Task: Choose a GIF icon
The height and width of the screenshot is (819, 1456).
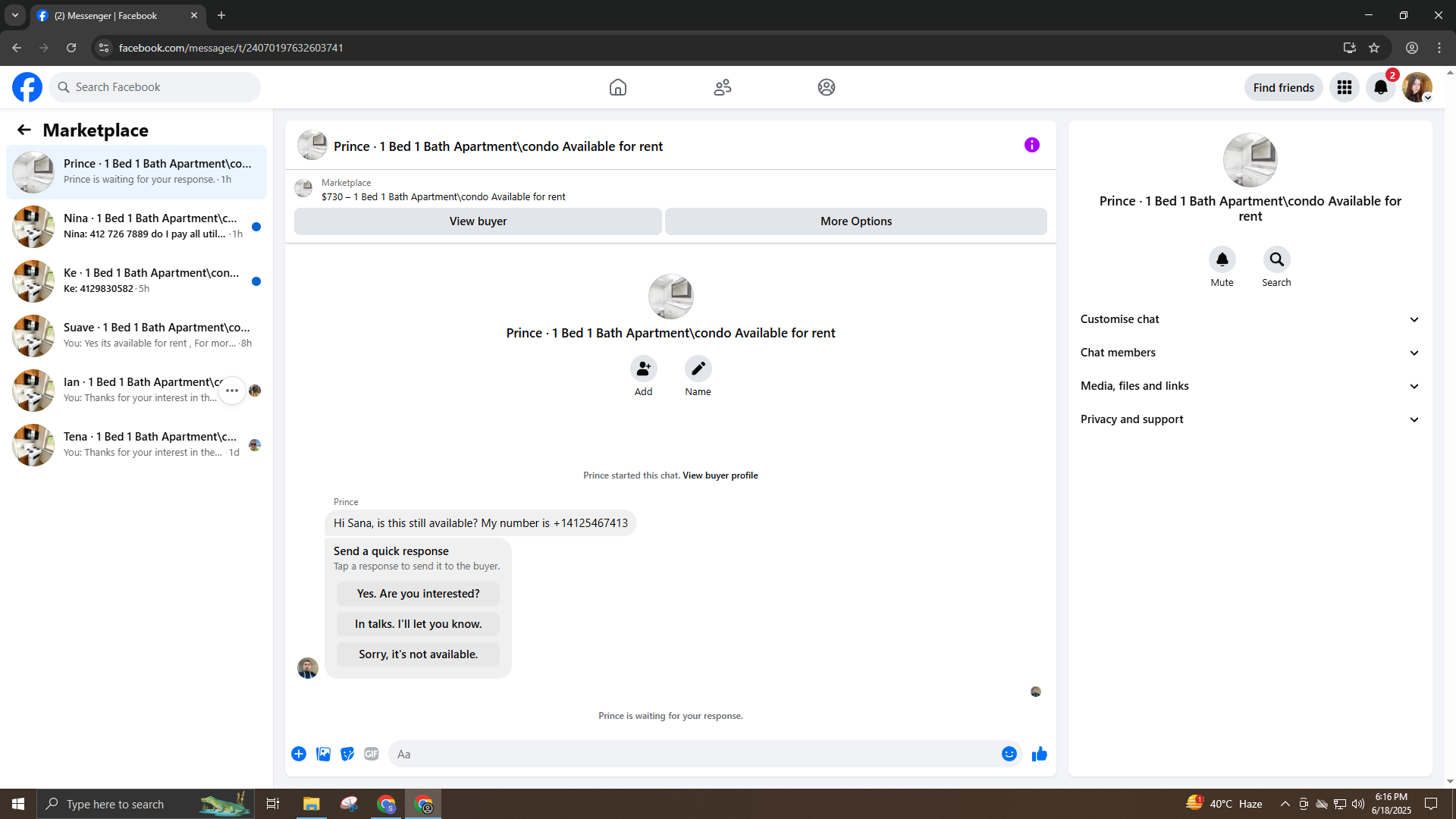Action: pos(372,754)
